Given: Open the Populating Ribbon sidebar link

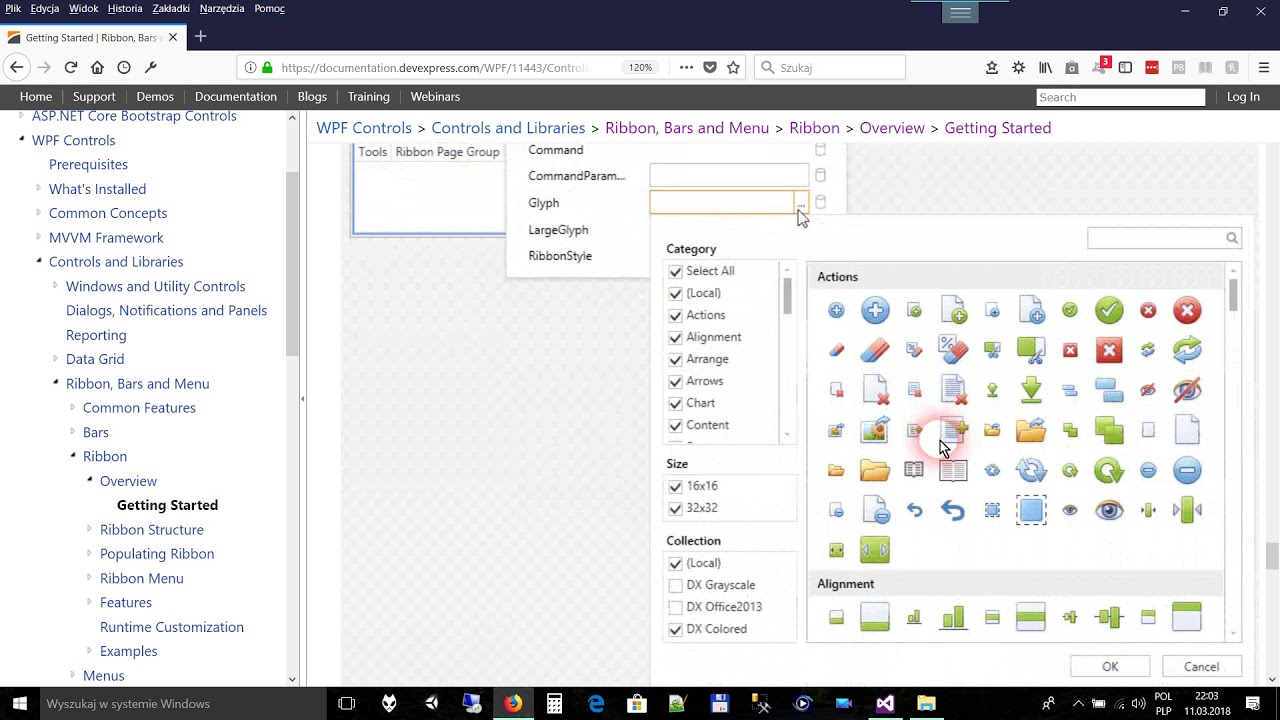Looking at the screenshot, I should tap(157, 554).
